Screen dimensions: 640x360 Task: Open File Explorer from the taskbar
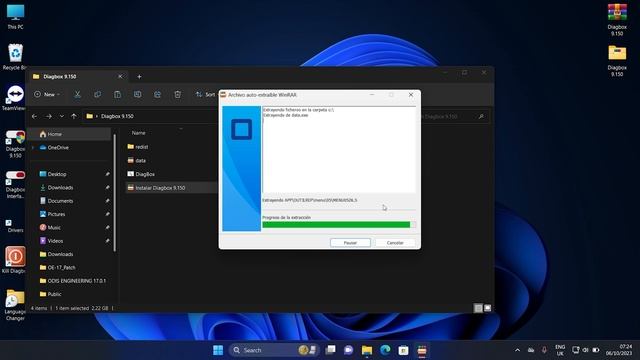[367, 350]
